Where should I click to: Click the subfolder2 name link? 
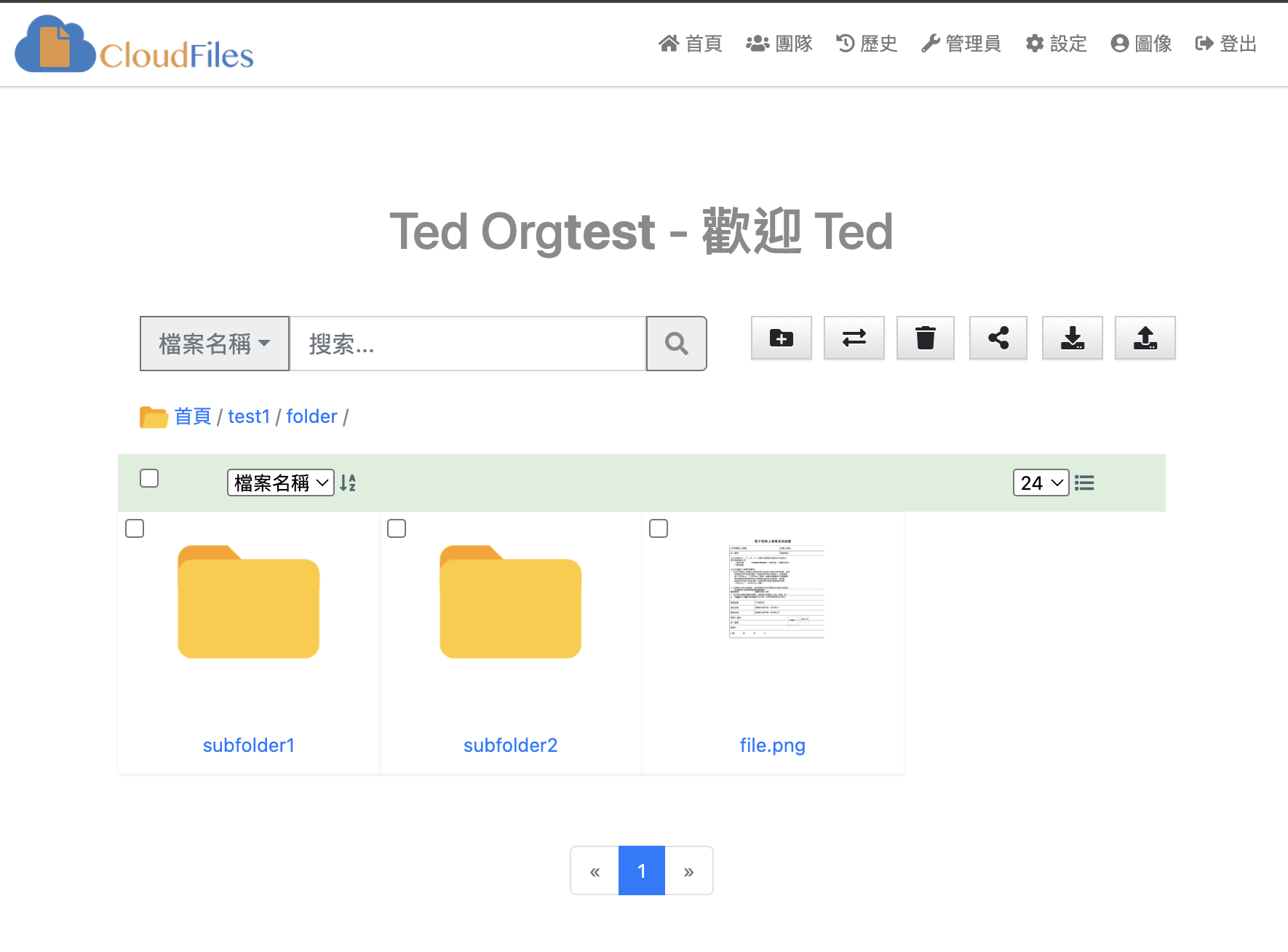[511, 745]
